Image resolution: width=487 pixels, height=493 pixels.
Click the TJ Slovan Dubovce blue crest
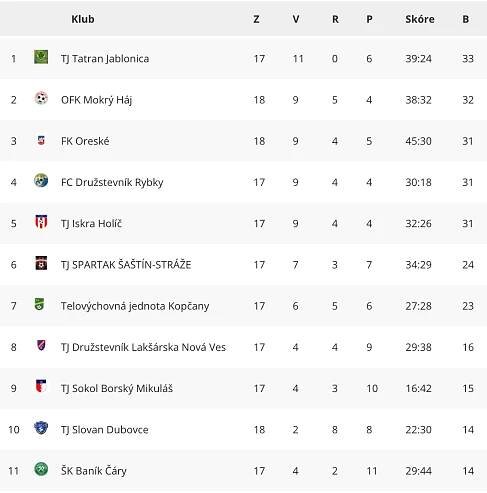41,428
